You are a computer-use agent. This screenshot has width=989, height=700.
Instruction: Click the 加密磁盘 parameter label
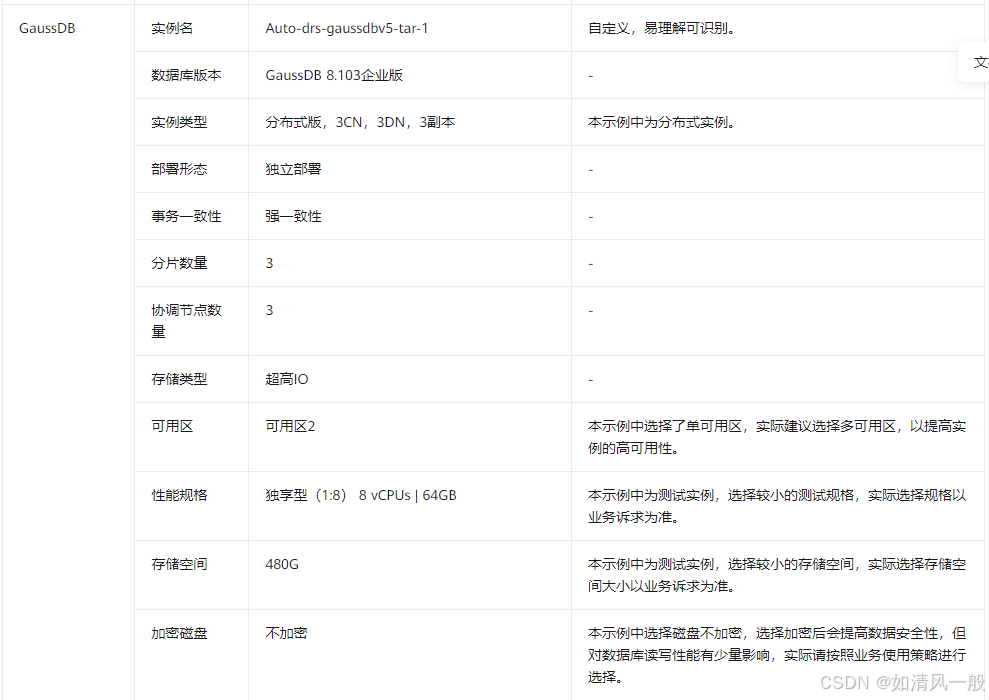[179, 633]
